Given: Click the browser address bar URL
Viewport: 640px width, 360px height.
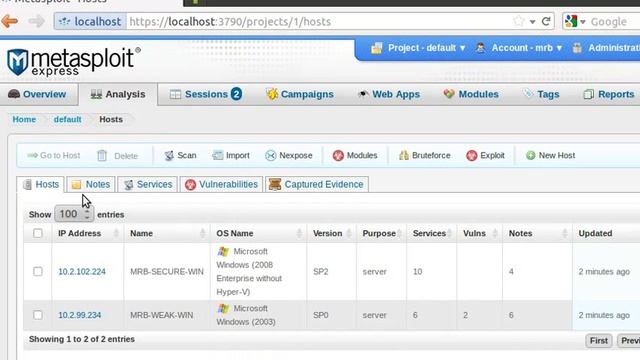Looking at the screenshot, I should click(x=230, y=22).
